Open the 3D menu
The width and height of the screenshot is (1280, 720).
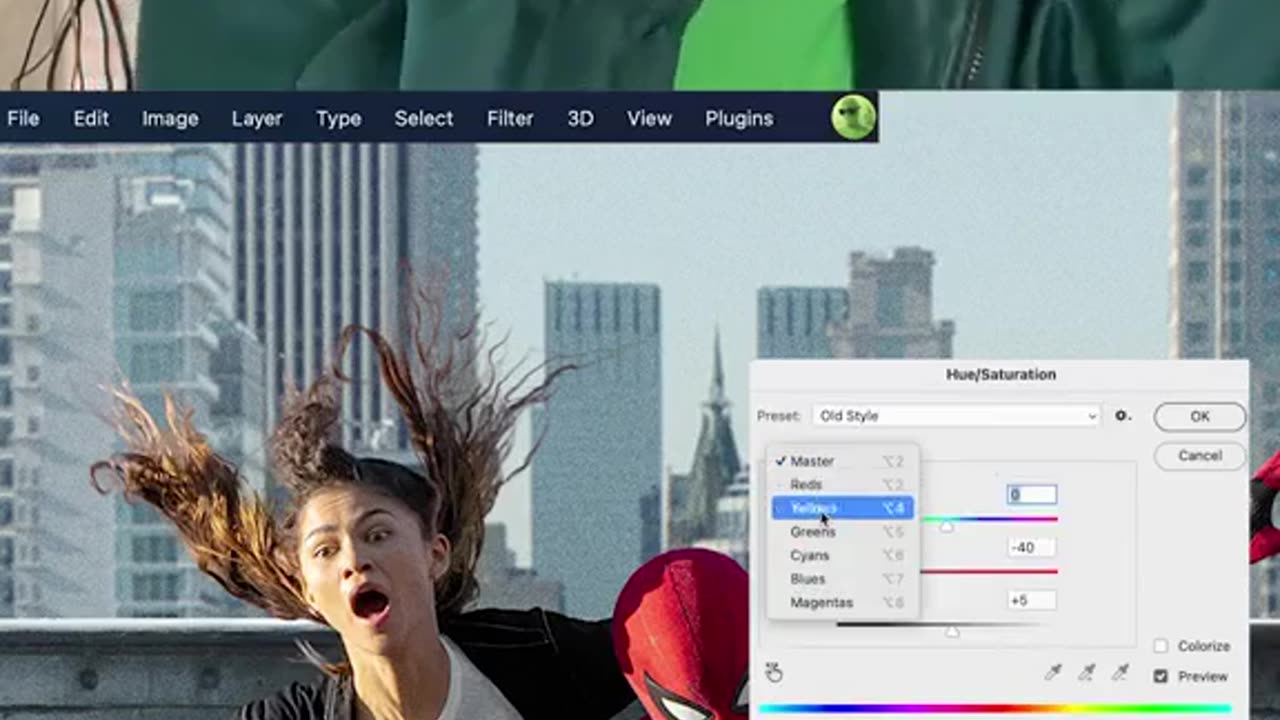(580, 118)
